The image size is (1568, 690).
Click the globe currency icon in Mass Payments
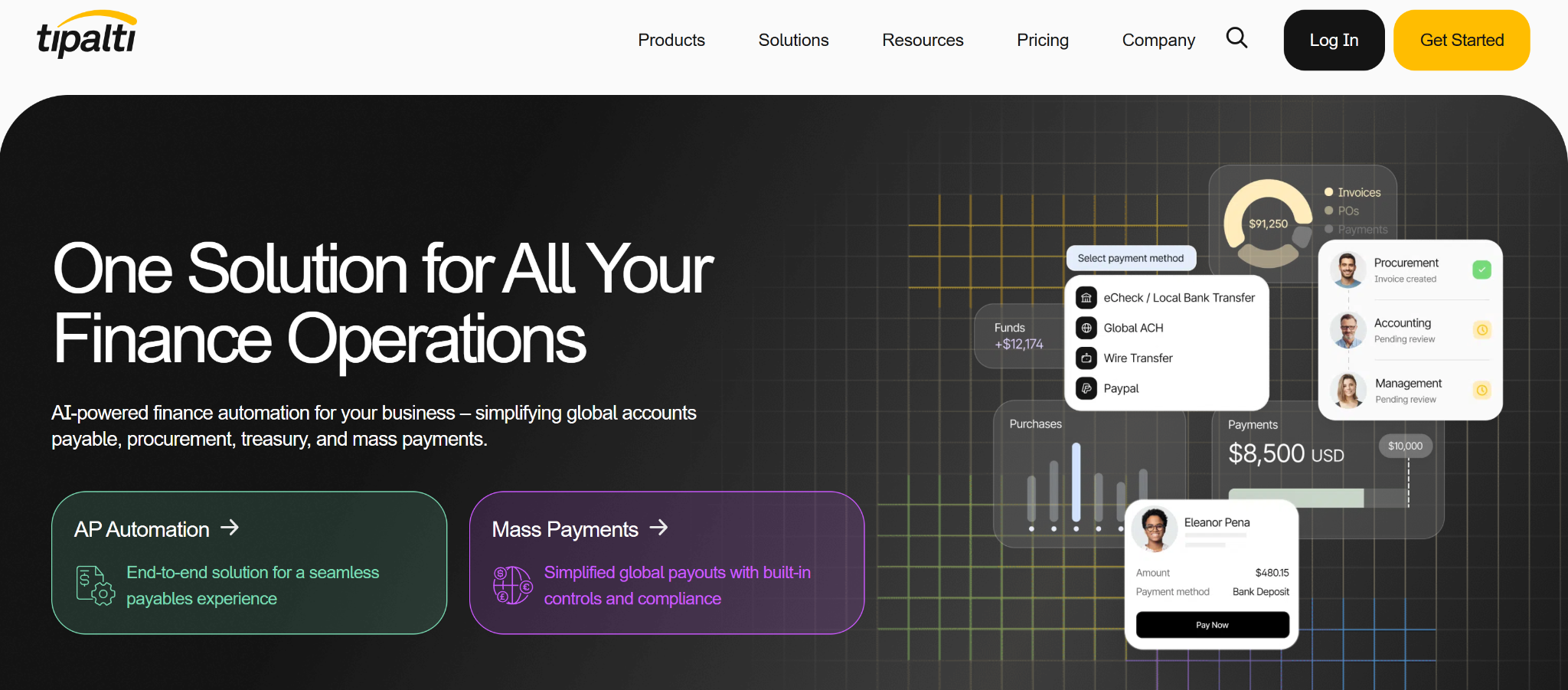point(512,586)
